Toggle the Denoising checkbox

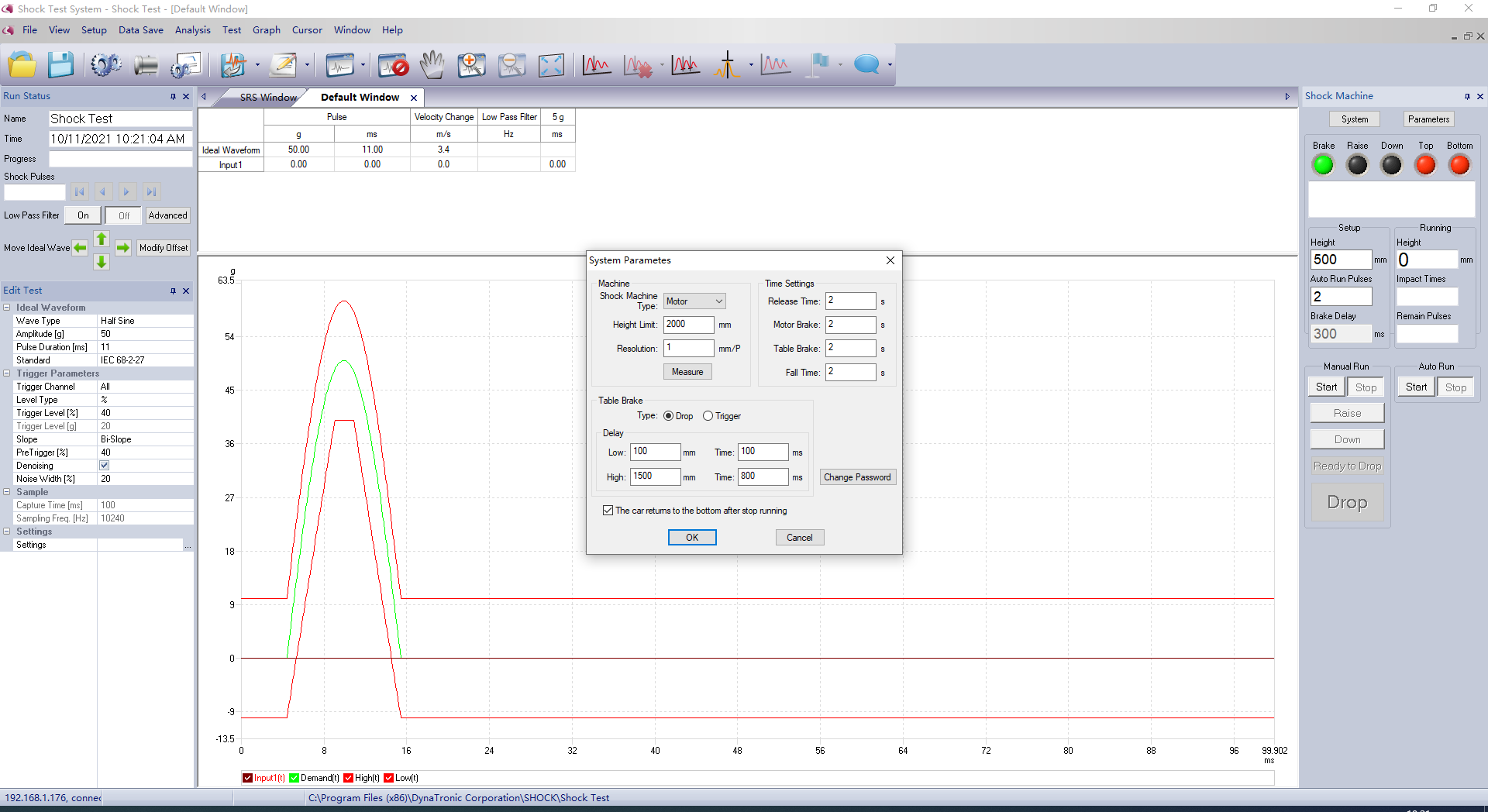[105, 466]
